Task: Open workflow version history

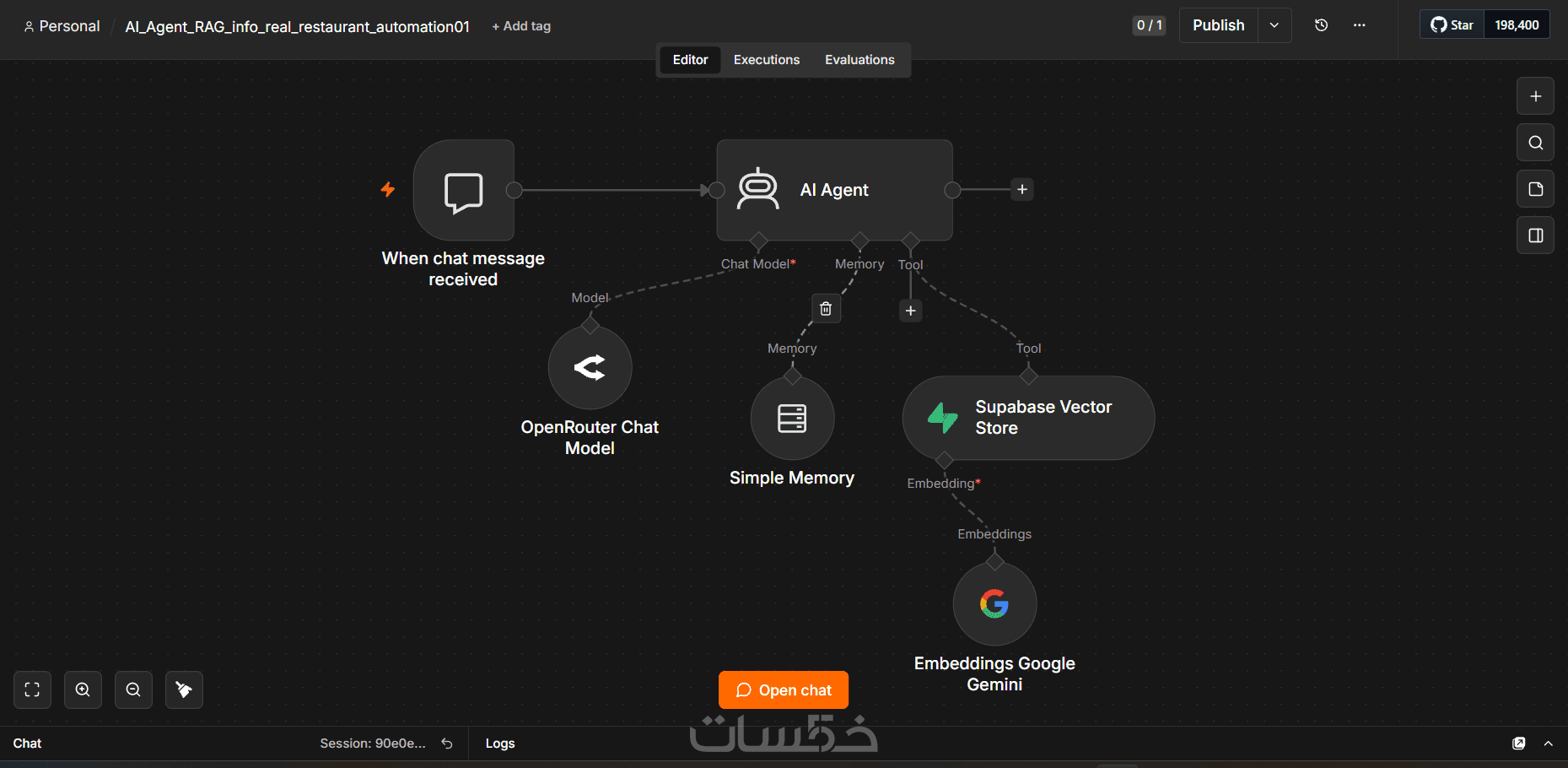Action: 1321,25
